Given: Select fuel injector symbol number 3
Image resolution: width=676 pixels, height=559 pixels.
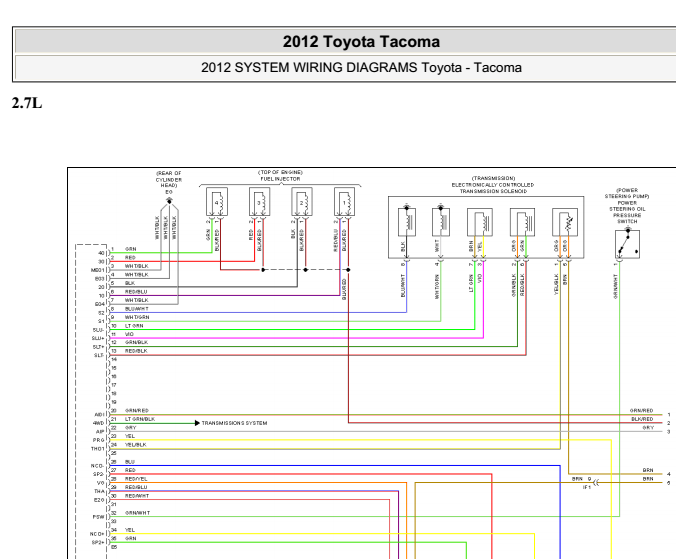Looking at the screenshot, I should (x=259, y=202).
